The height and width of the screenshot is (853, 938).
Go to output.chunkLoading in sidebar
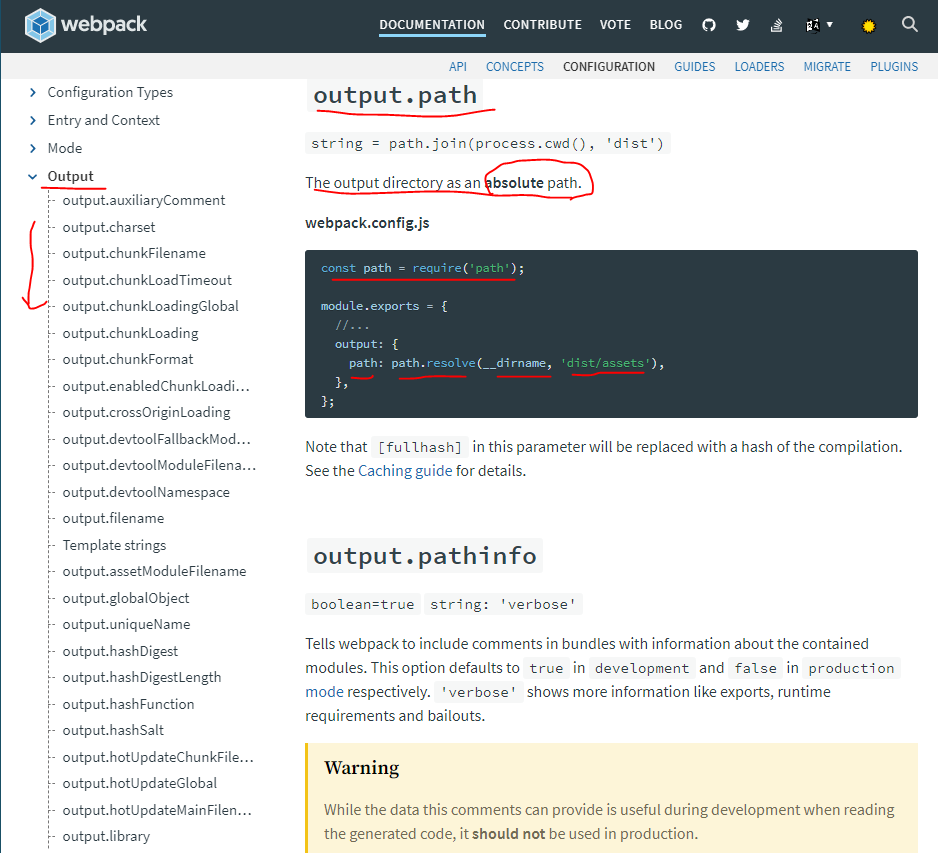[x=130, y=333]
